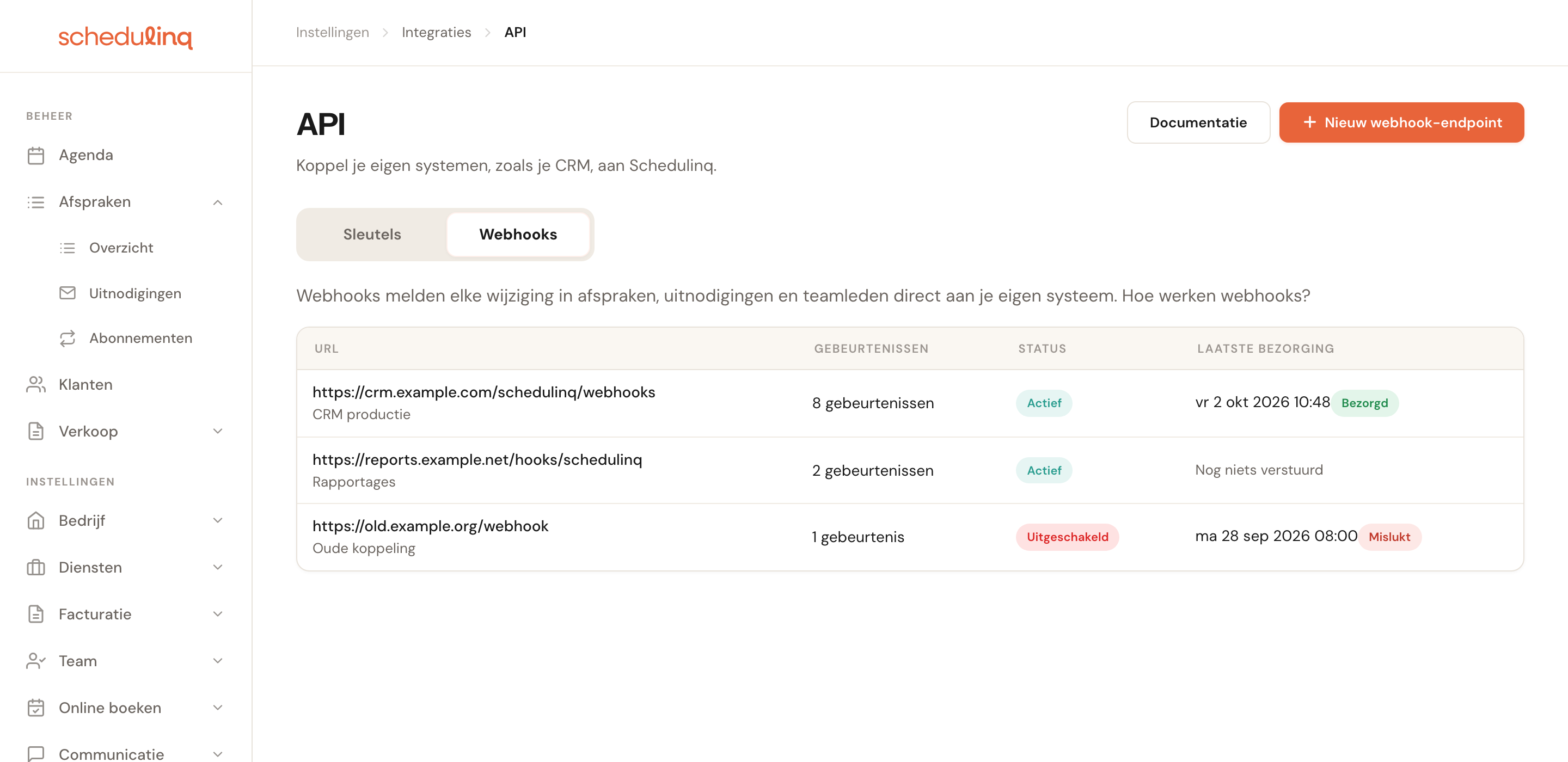Click the STATUS column header
This screenshot has width=1568, height=762.
(x=1042, y=349)
